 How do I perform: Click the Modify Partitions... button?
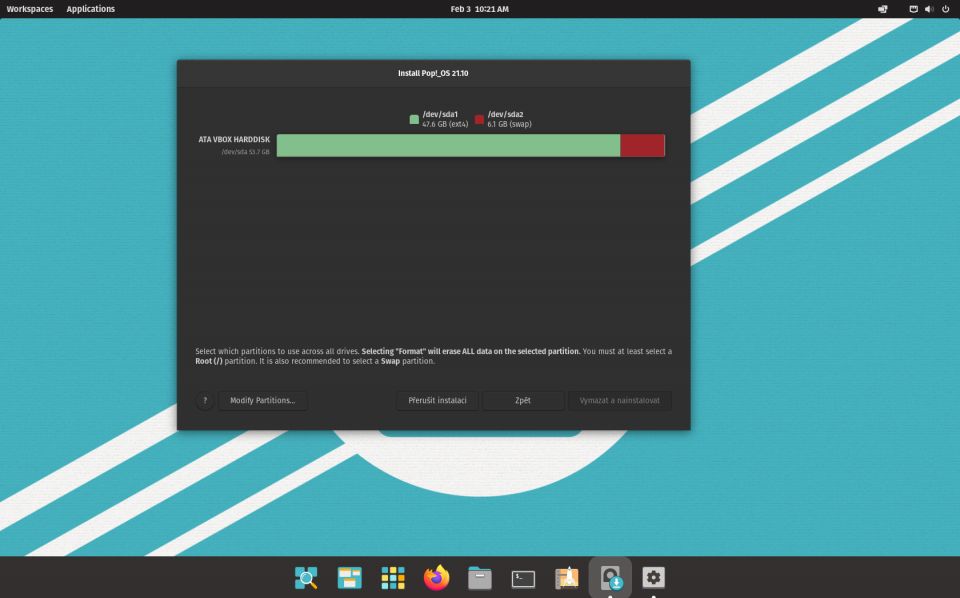pos(263,400)
